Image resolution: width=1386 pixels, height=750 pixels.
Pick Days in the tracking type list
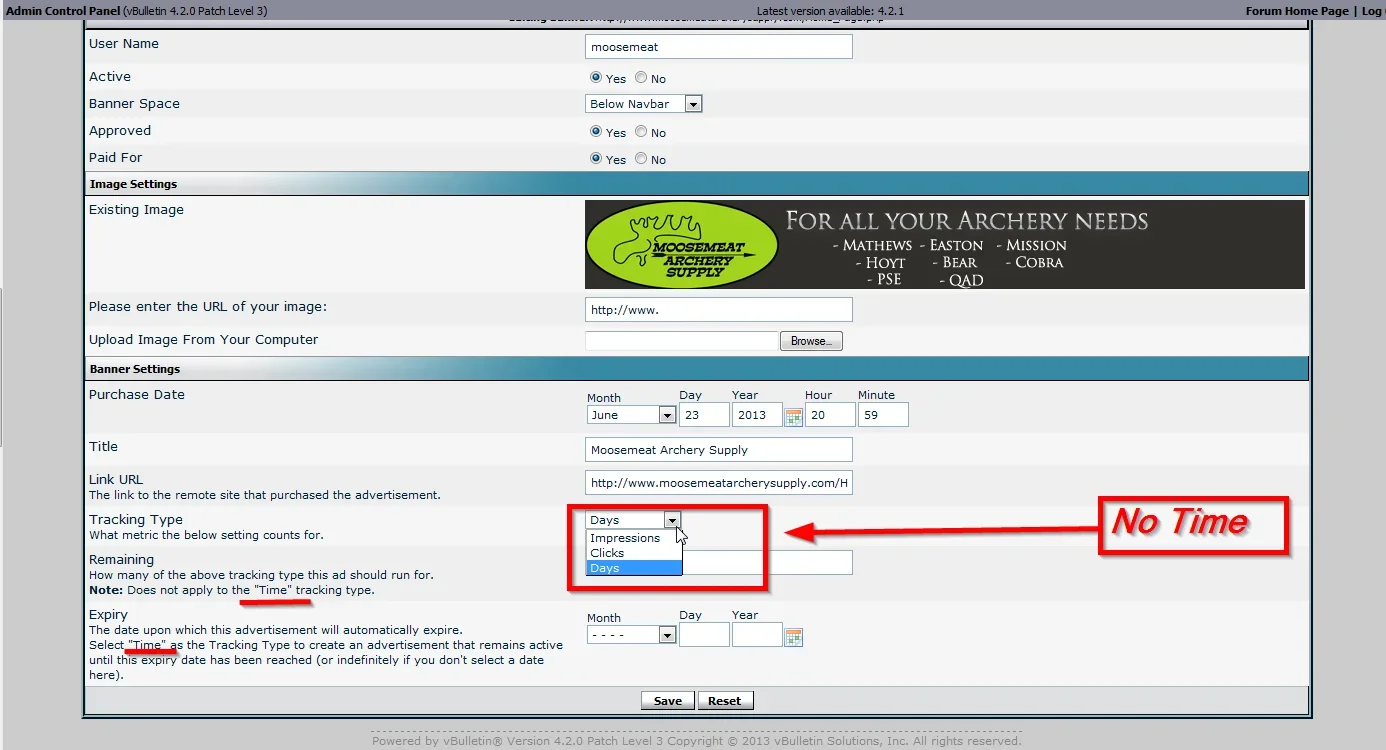click(x=605, y=568)
